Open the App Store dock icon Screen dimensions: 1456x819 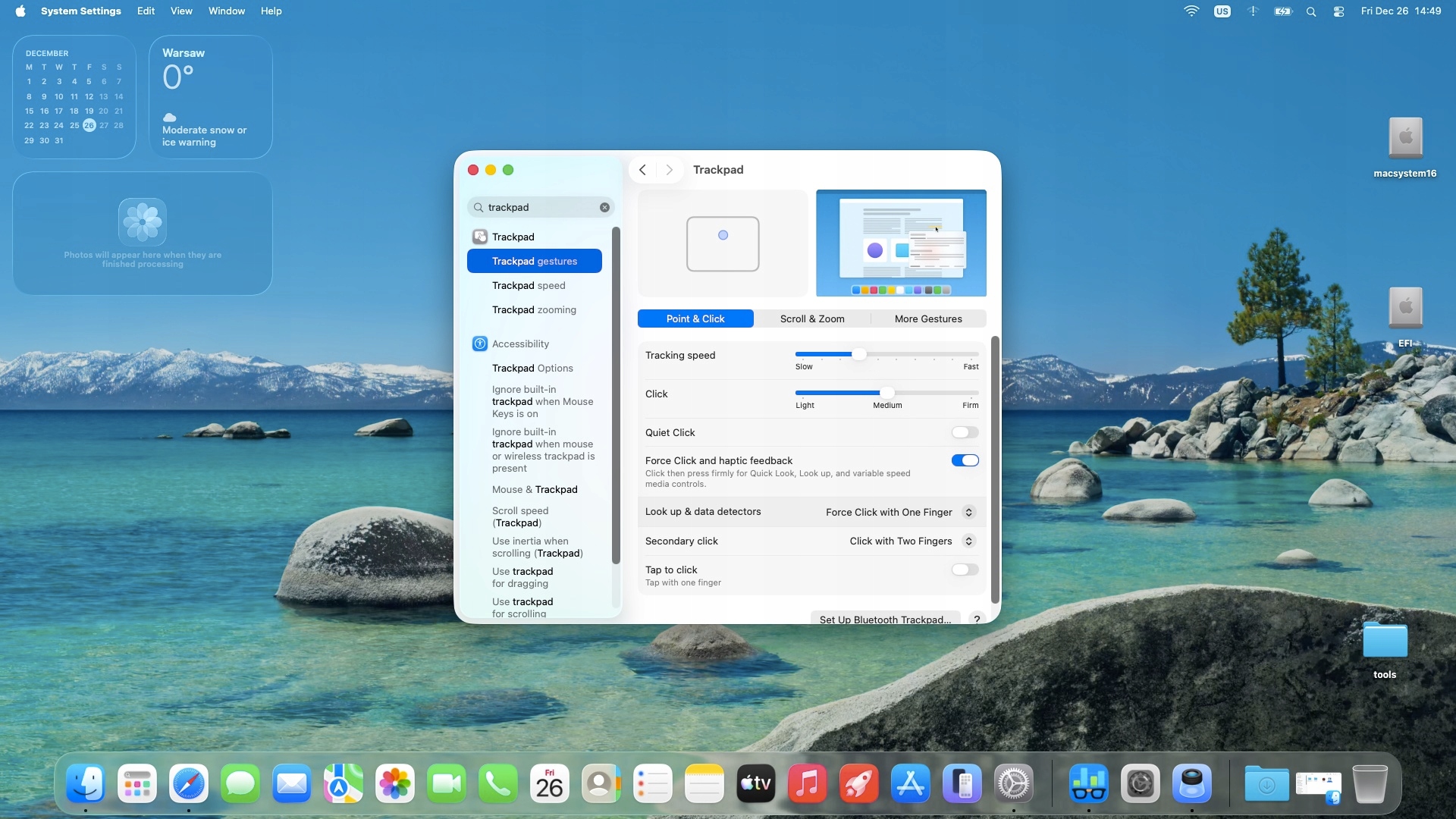(x=910, y=784)
